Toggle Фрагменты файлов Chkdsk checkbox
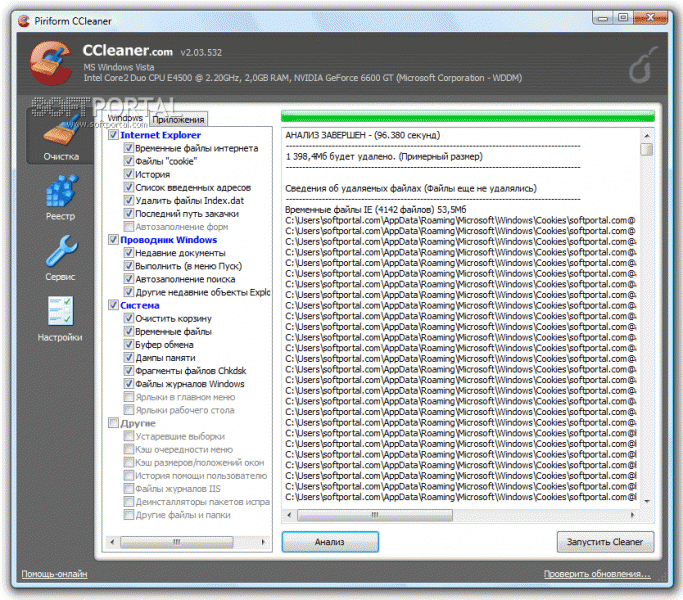Image resolution: width=683 pixels, height=600 pixels. pos(128,370)
